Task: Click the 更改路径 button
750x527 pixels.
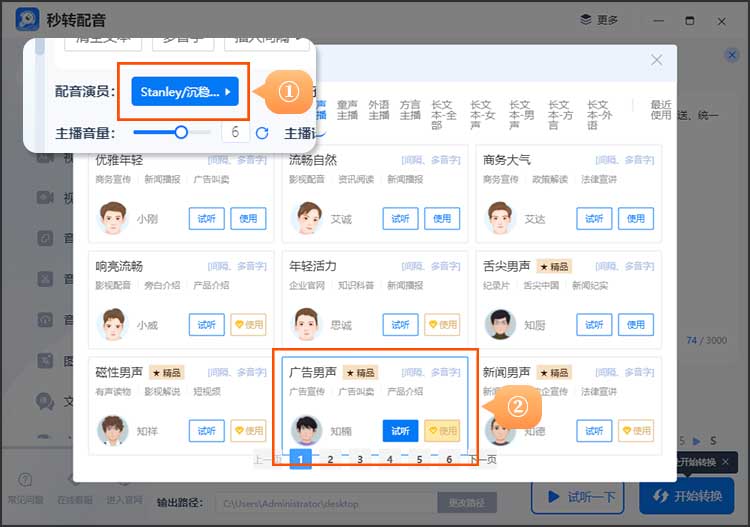Action: point(467,503)
